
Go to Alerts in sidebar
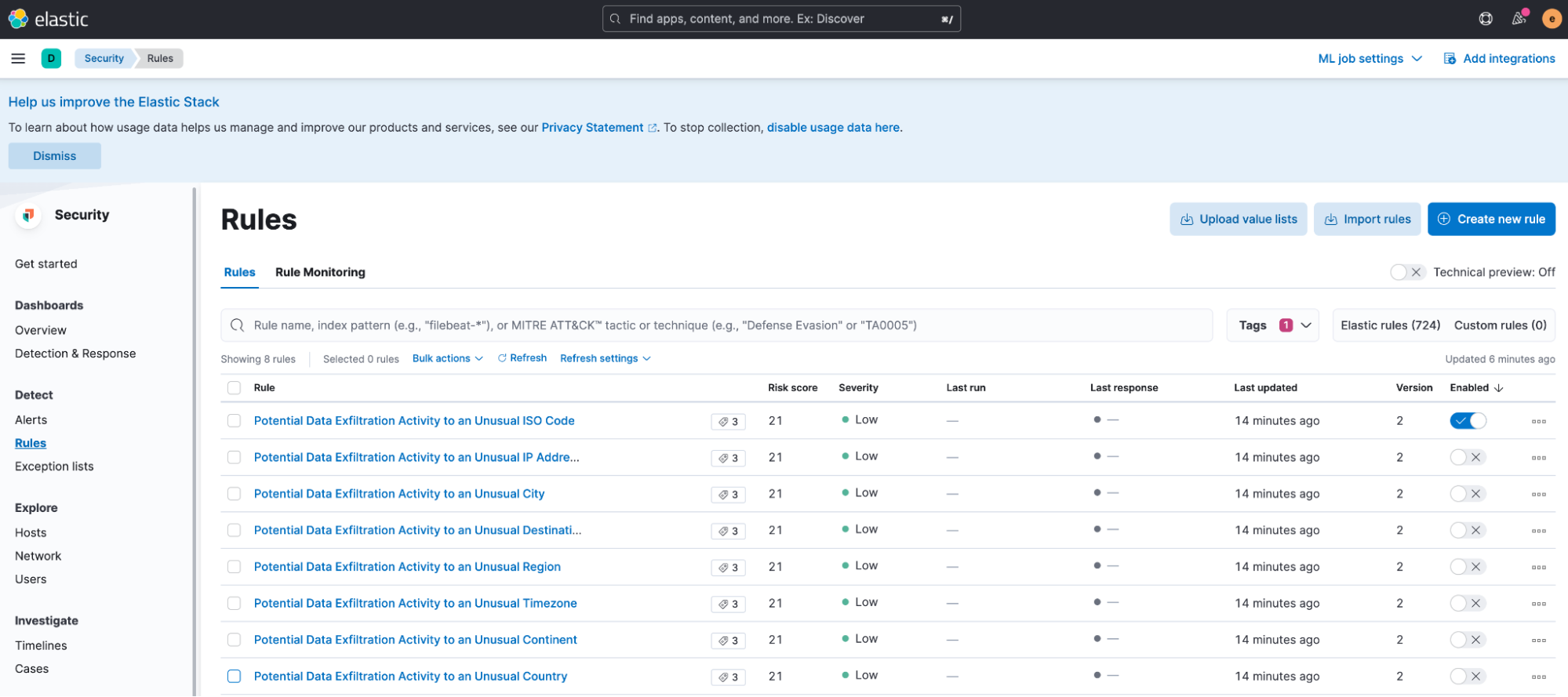(x=31, y=420)
